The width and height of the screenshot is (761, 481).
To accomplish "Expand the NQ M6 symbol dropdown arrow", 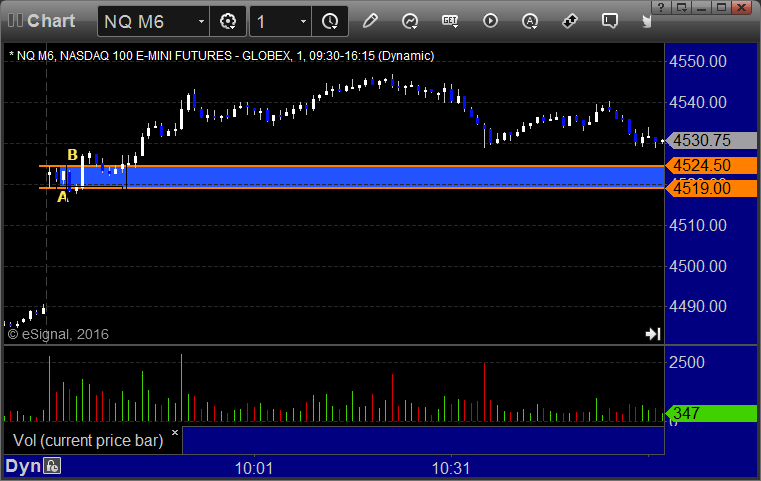I will (201, 21).
